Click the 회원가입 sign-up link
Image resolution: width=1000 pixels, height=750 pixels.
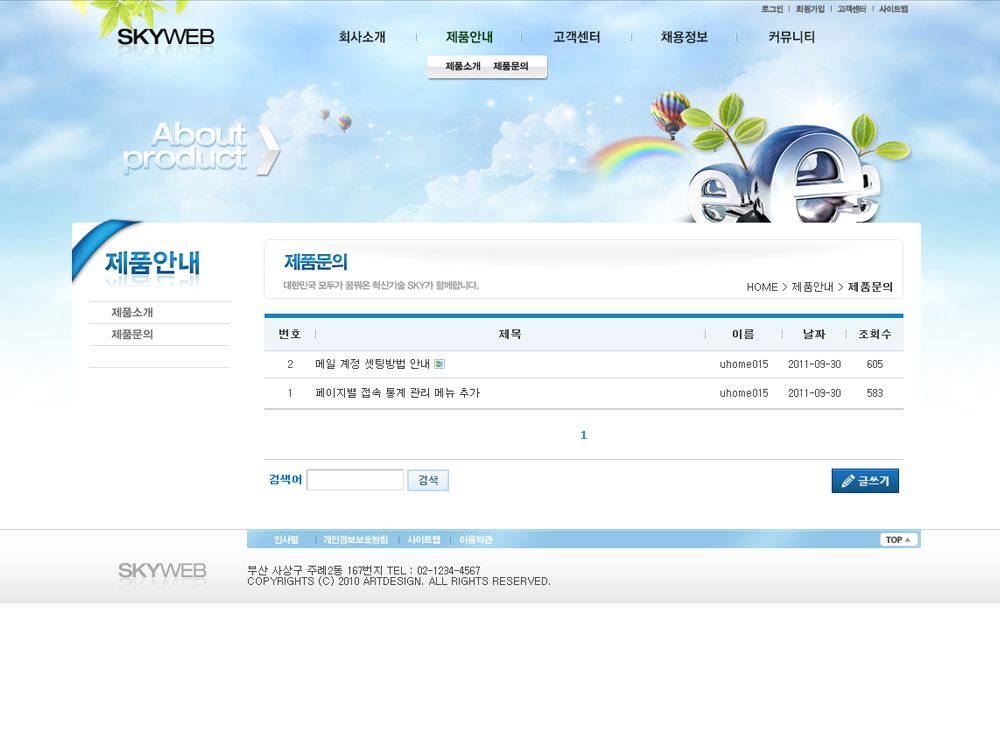[810, 9]
